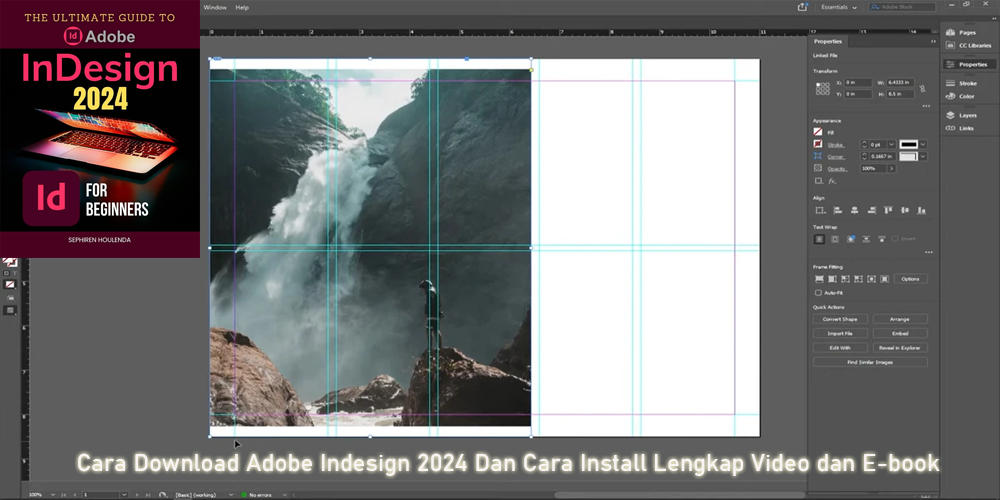Viewport: 1000px width, 500px height.
Task: Click the reference point locator grid
Action: (823, 89)
